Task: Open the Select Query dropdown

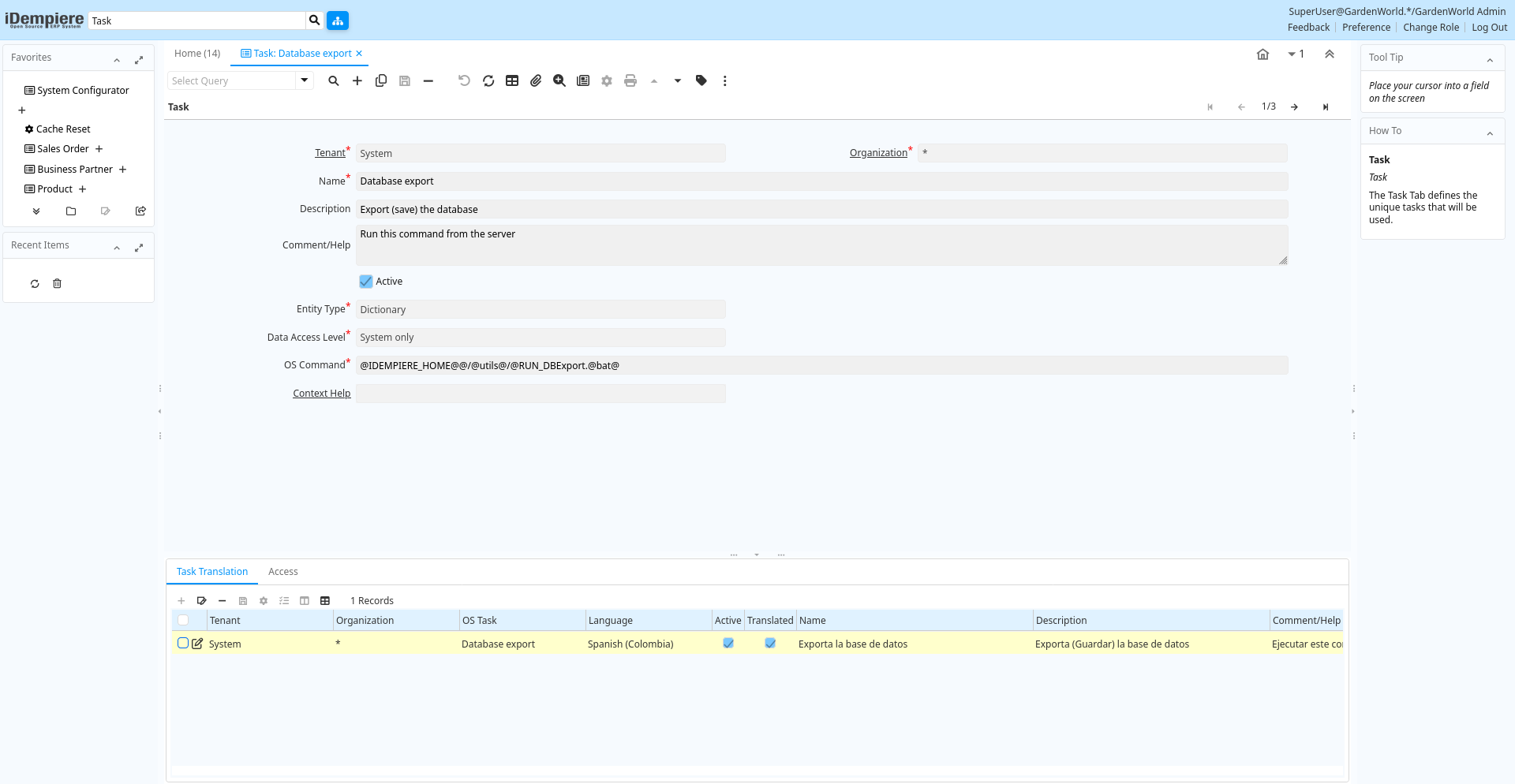Action: [x=305, y=80]
